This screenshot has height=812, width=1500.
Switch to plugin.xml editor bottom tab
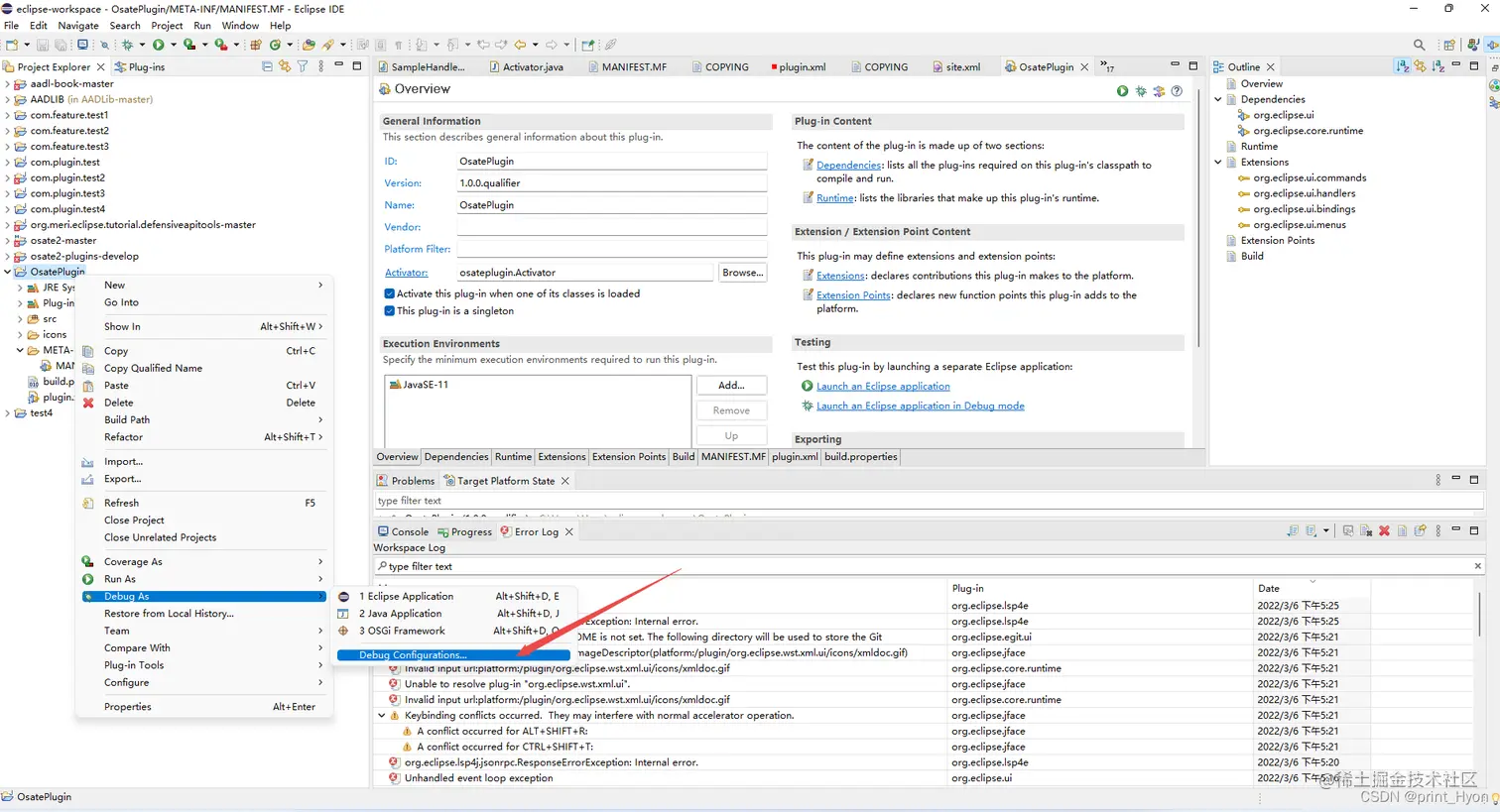point(795,457)
